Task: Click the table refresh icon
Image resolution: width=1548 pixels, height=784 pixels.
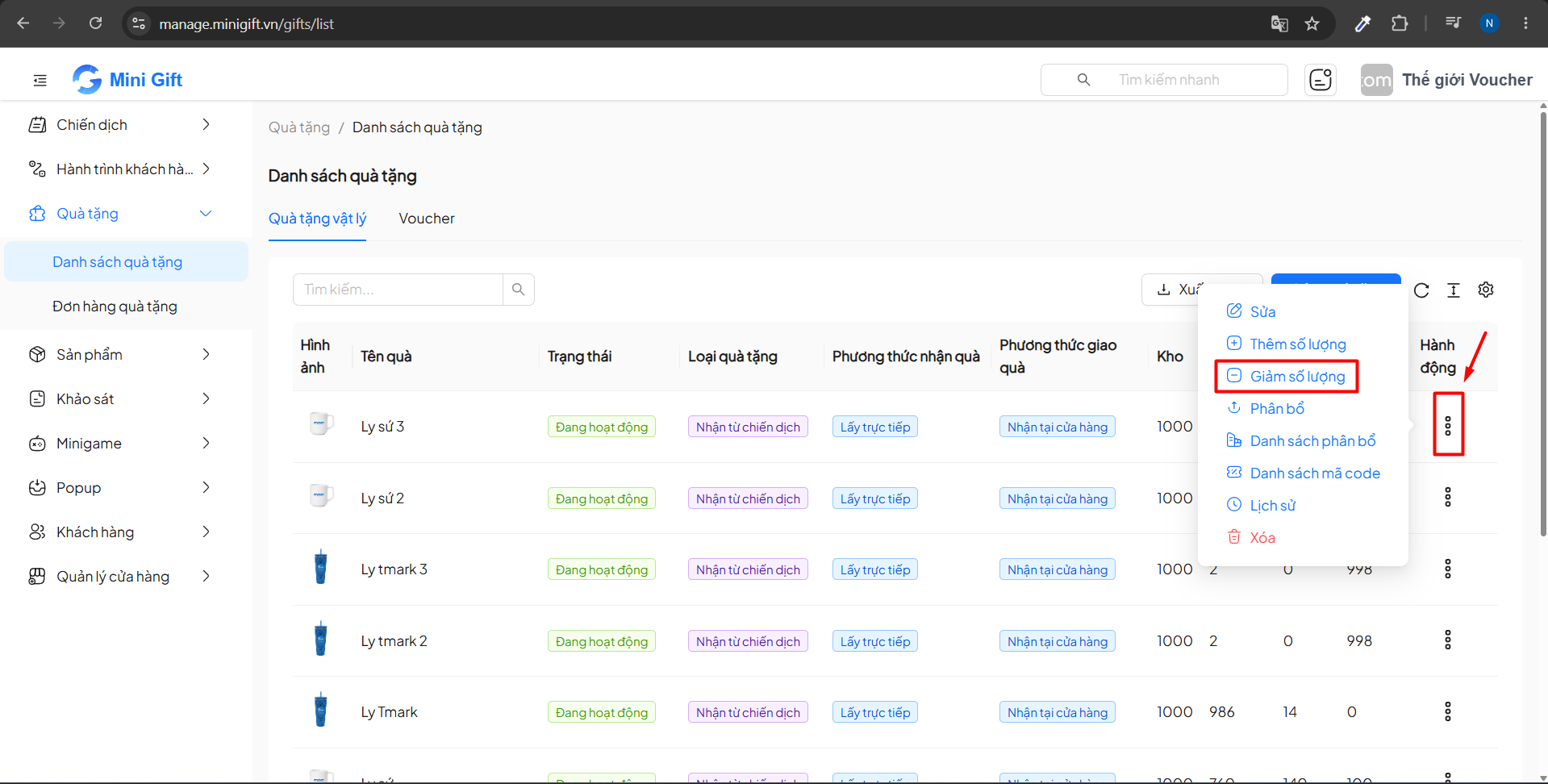Action: pos(1421,290)
